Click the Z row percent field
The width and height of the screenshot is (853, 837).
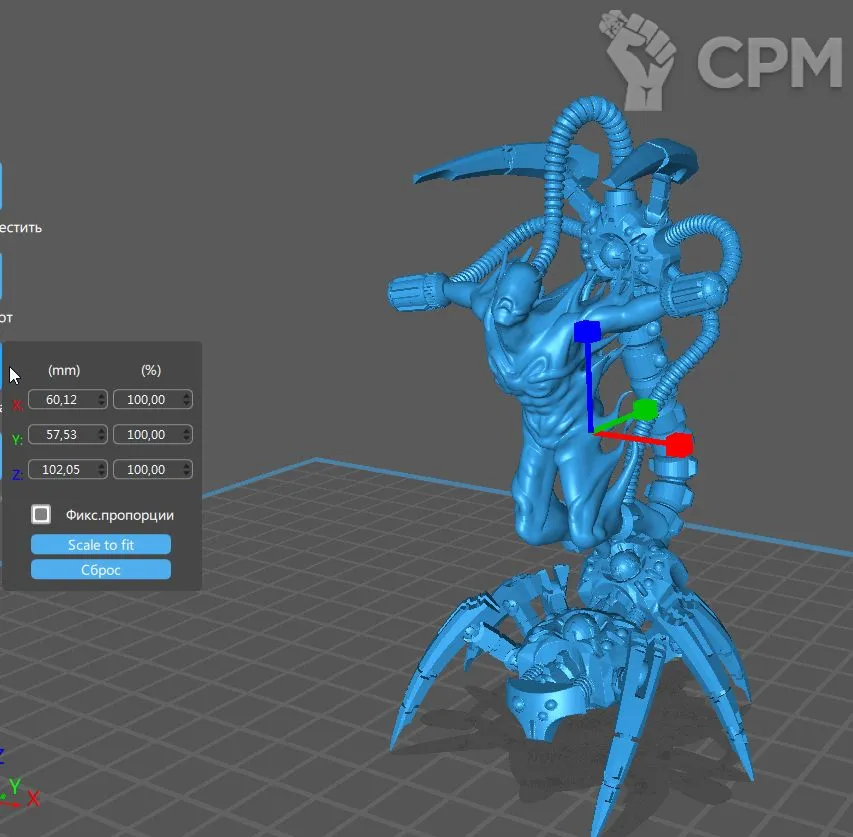(148, 470)
